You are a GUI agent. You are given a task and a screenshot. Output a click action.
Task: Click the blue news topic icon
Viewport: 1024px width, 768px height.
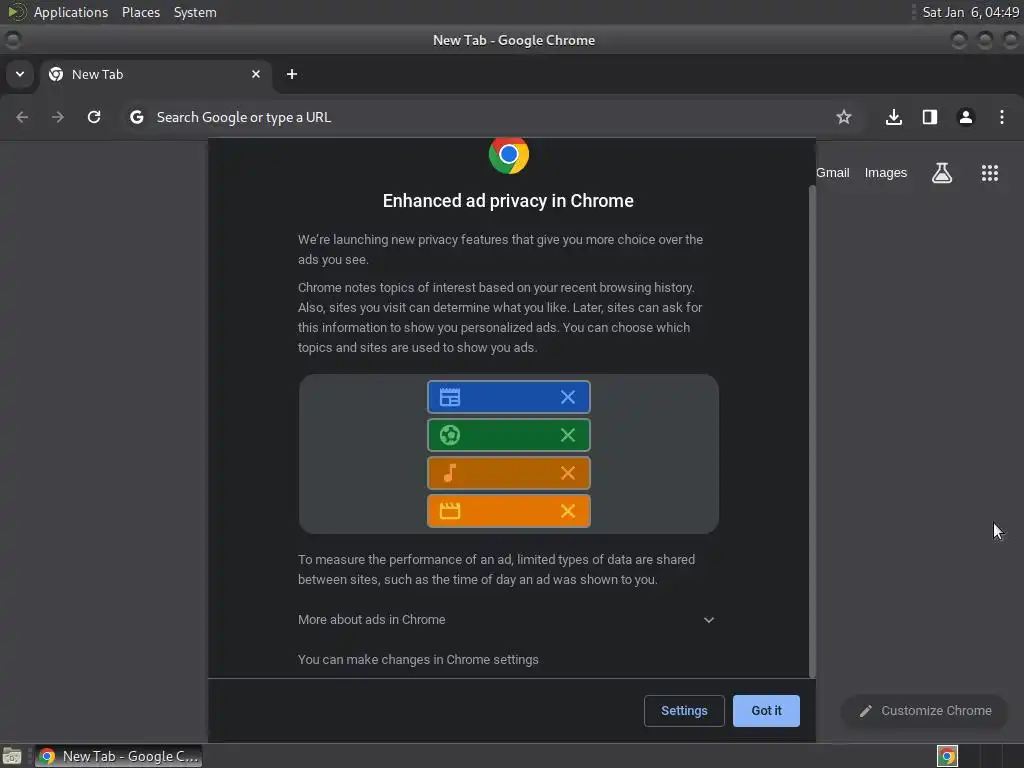click(x=450, y=397)
